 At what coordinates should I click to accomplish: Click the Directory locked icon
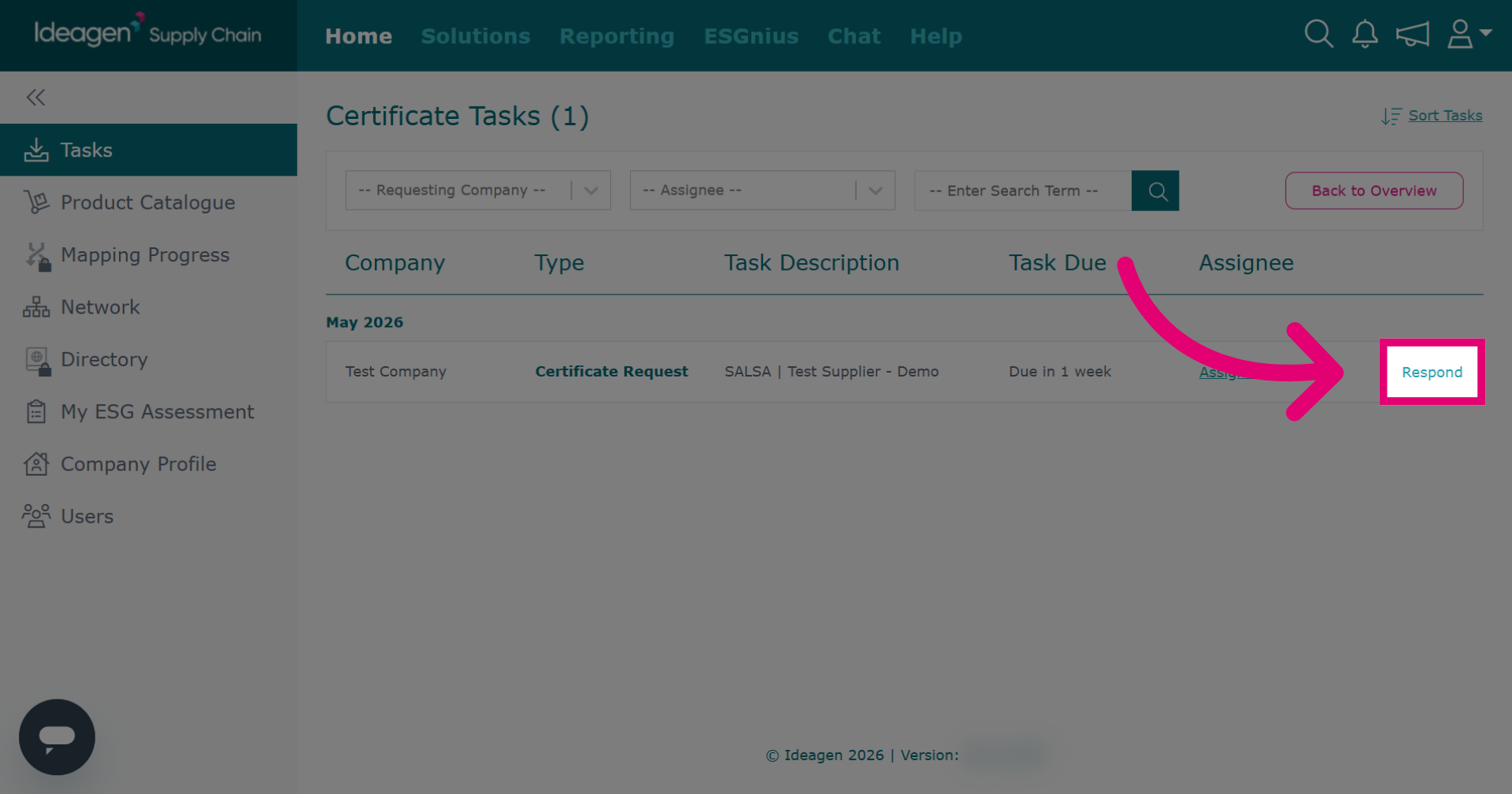coord(38,361)
